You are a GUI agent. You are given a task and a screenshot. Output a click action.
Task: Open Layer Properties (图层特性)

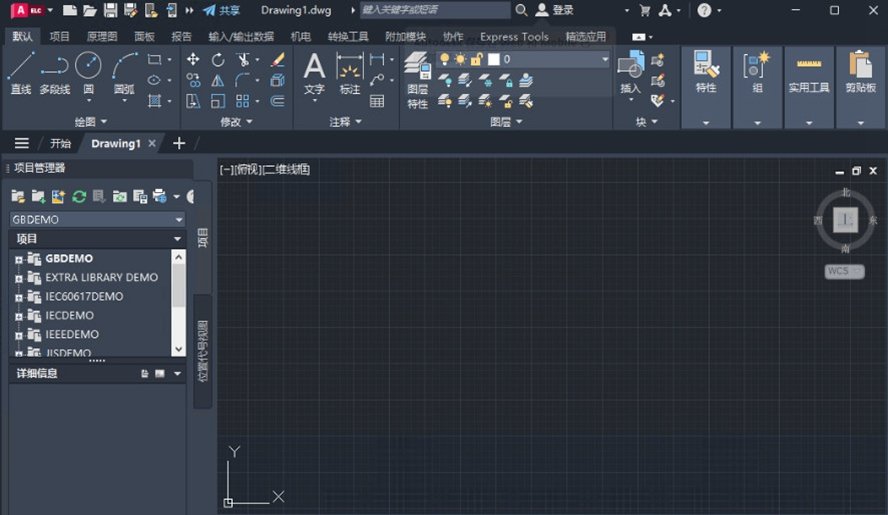pos(417,79)
